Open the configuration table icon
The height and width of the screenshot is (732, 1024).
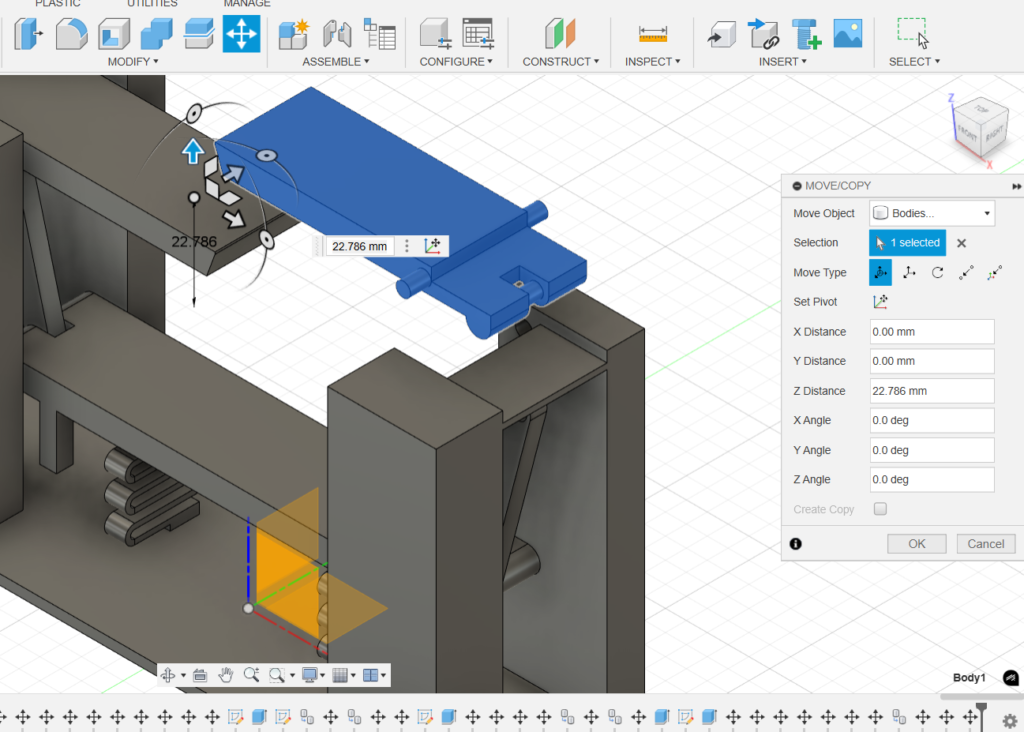[x=478, y=34]
